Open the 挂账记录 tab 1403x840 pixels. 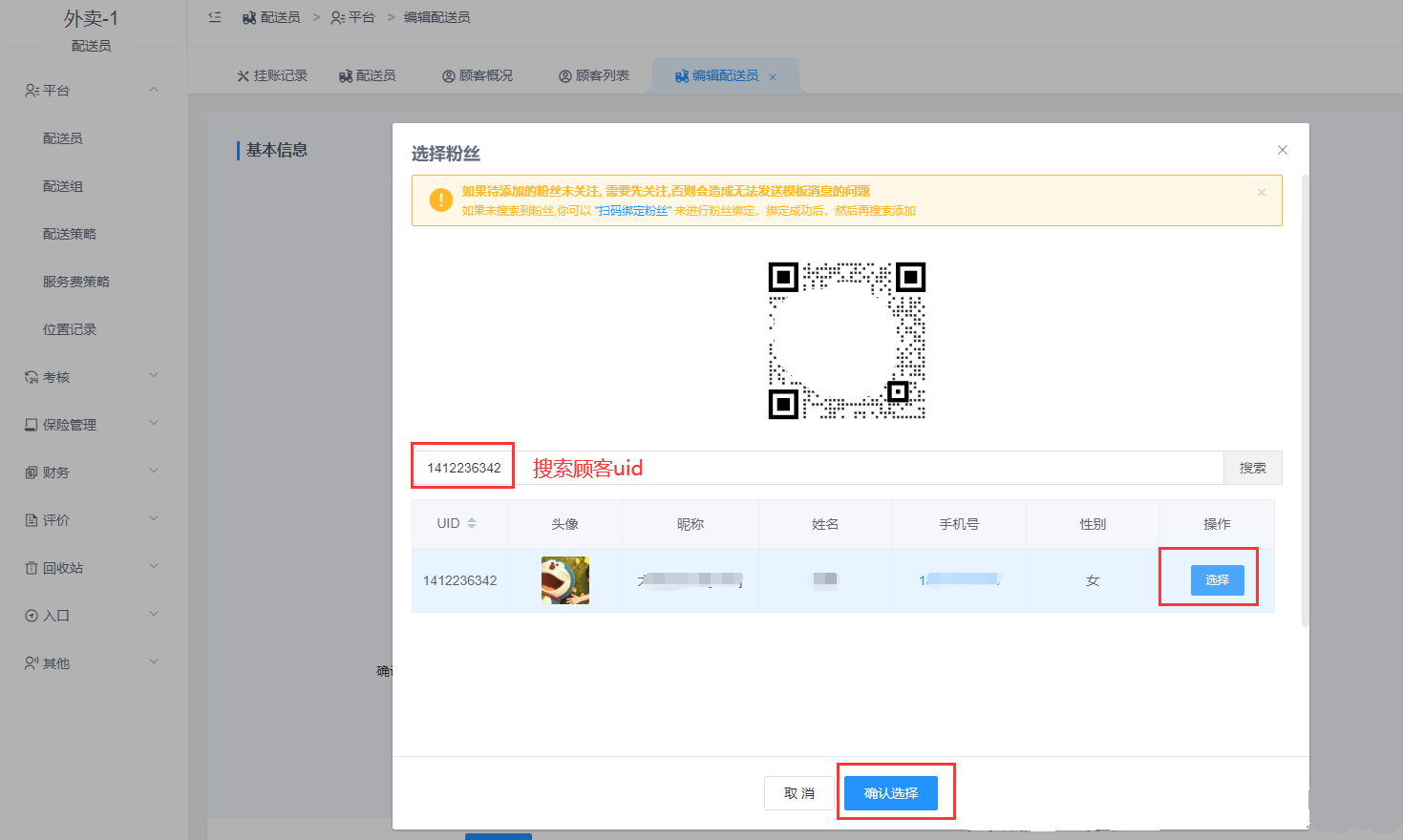click(x=272, y=75)
